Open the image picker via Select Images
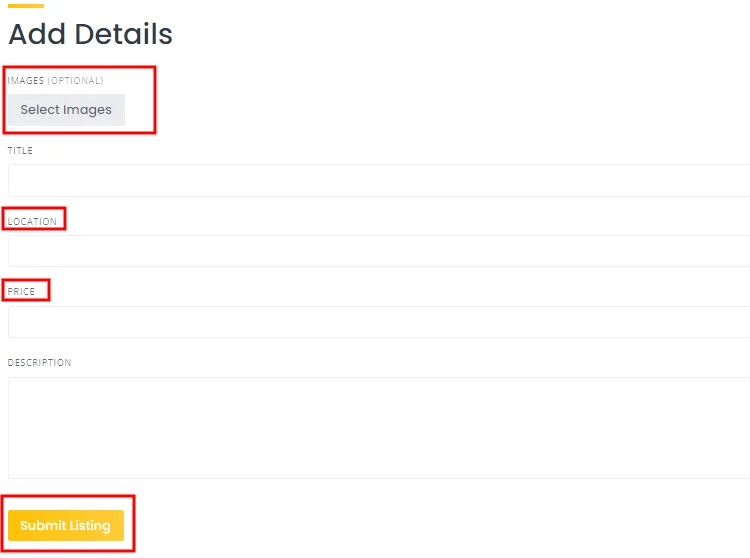 coord(66,110)
